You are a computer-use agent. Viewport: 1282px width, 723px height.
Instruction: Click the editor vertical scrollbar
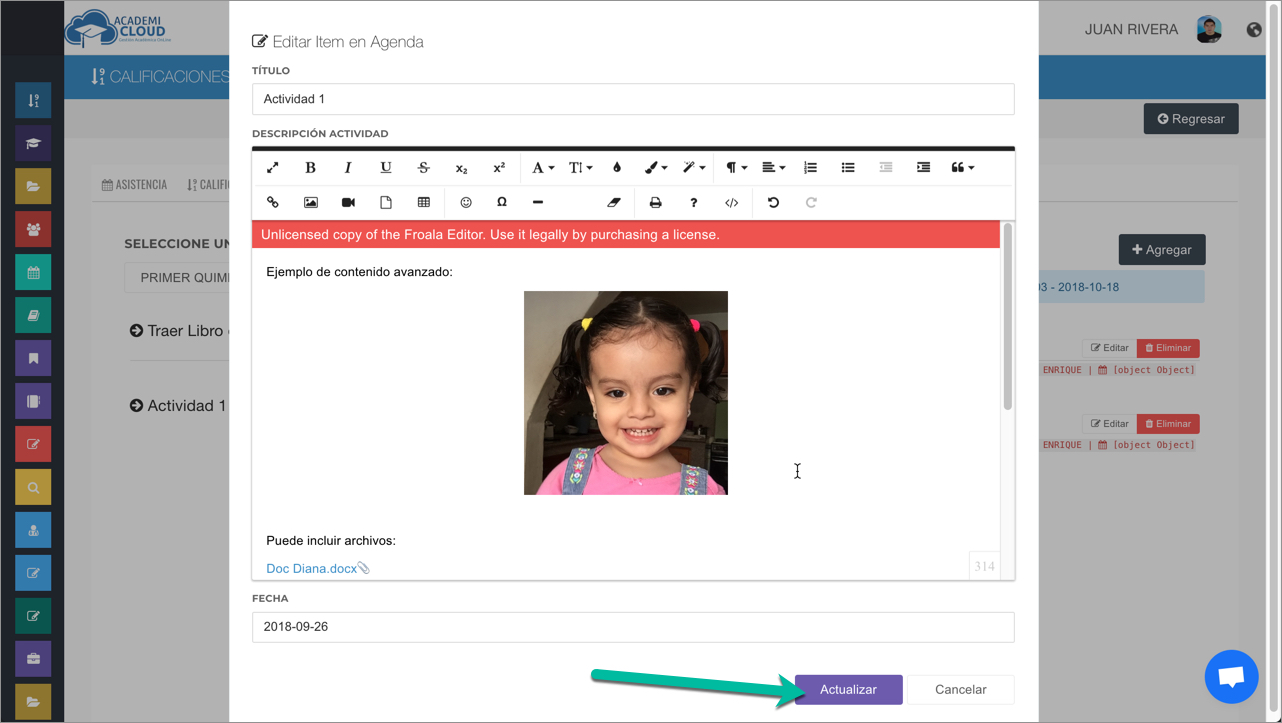pyautogui.click(x=1007, y=317)
